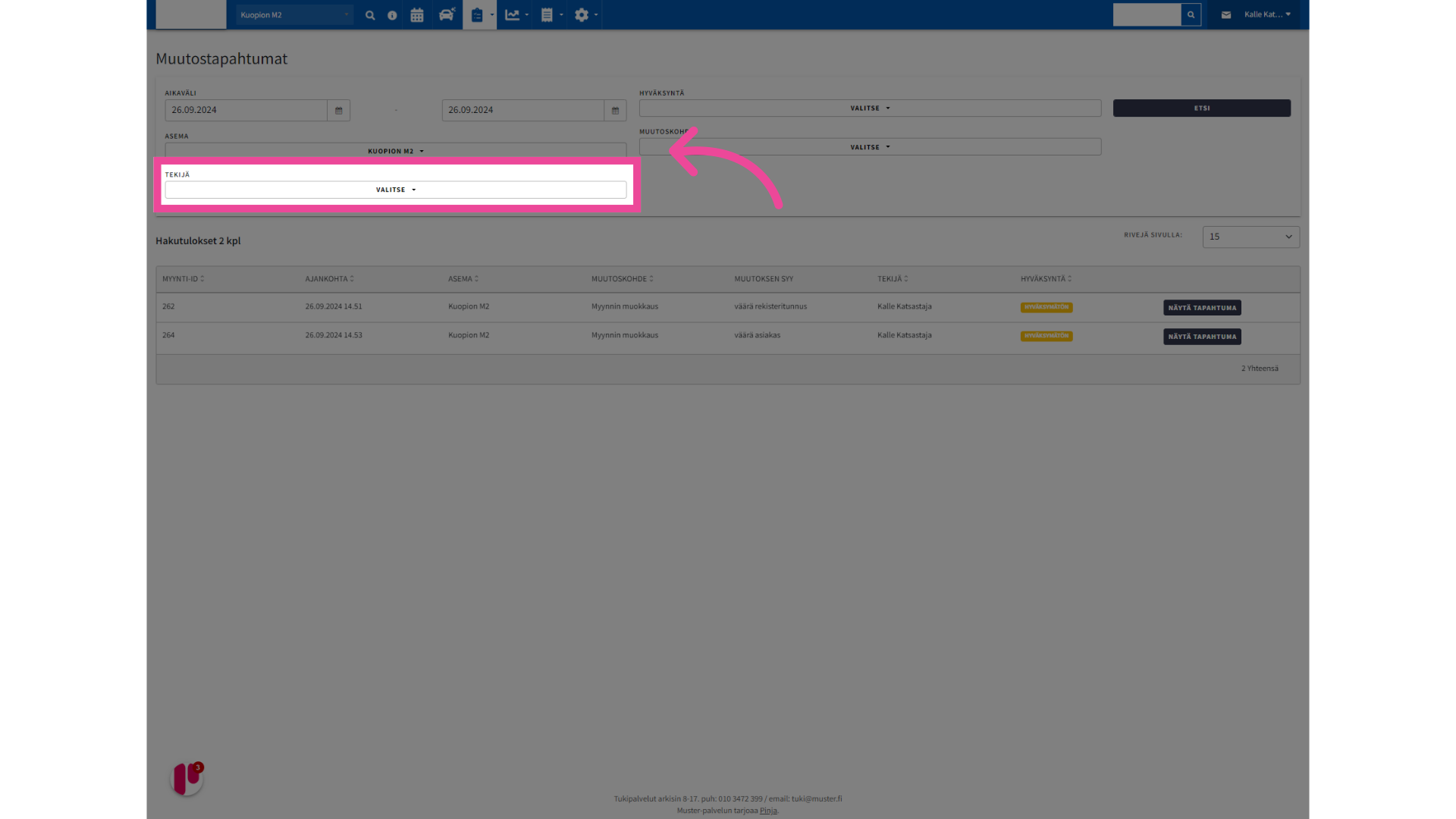Expand the Muutoskohde Valitse dropdown
This screenshot has height=819, width=1456.
(870, 147)
